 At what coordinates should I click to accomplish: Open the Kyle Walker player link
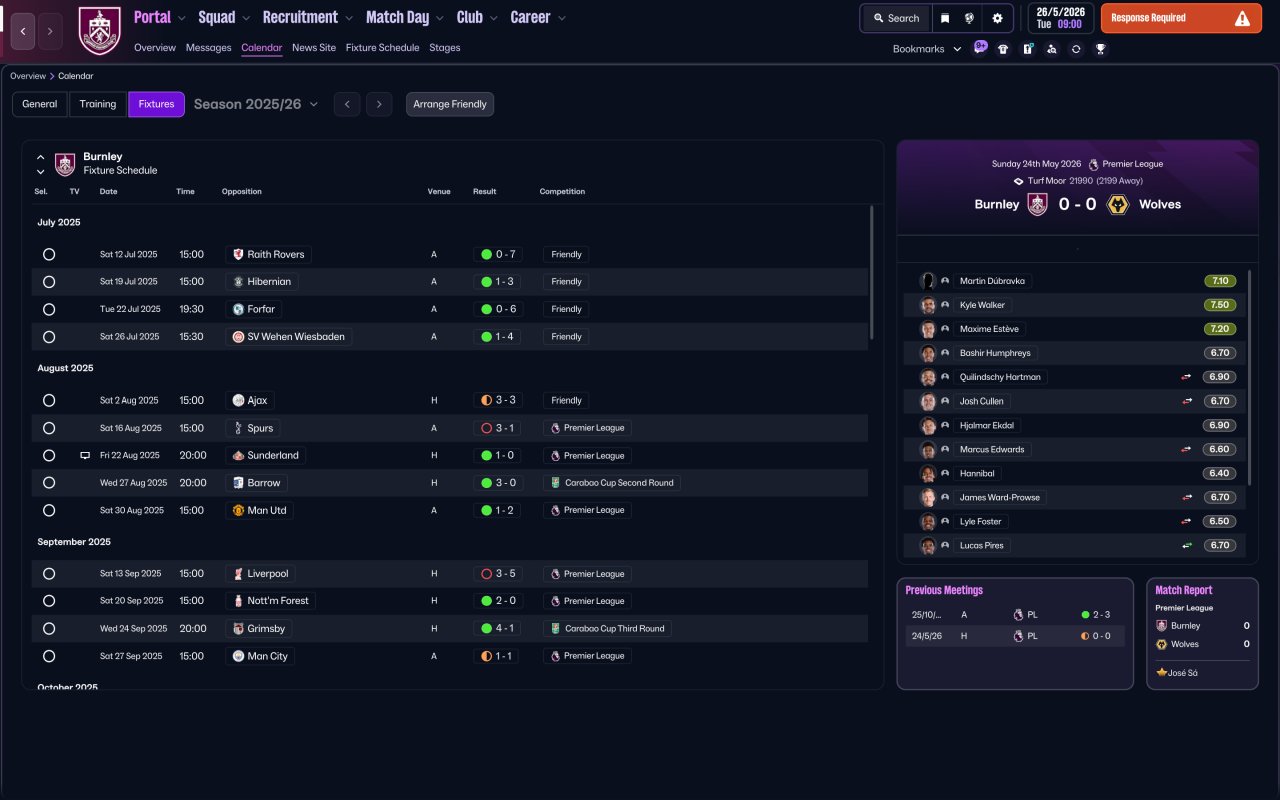[x=982, y=305]
